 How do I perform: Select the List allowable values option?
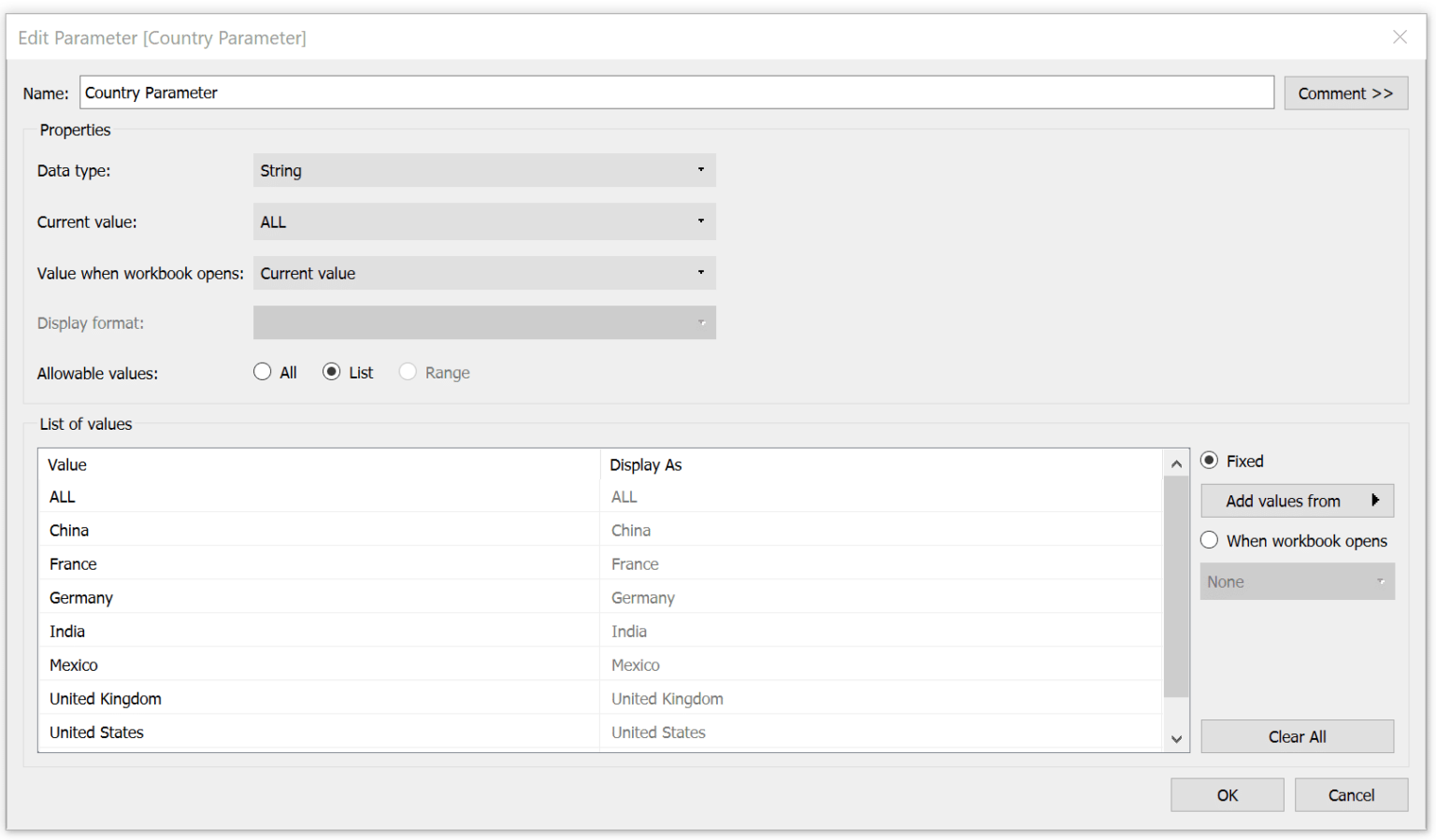(333, 371)
